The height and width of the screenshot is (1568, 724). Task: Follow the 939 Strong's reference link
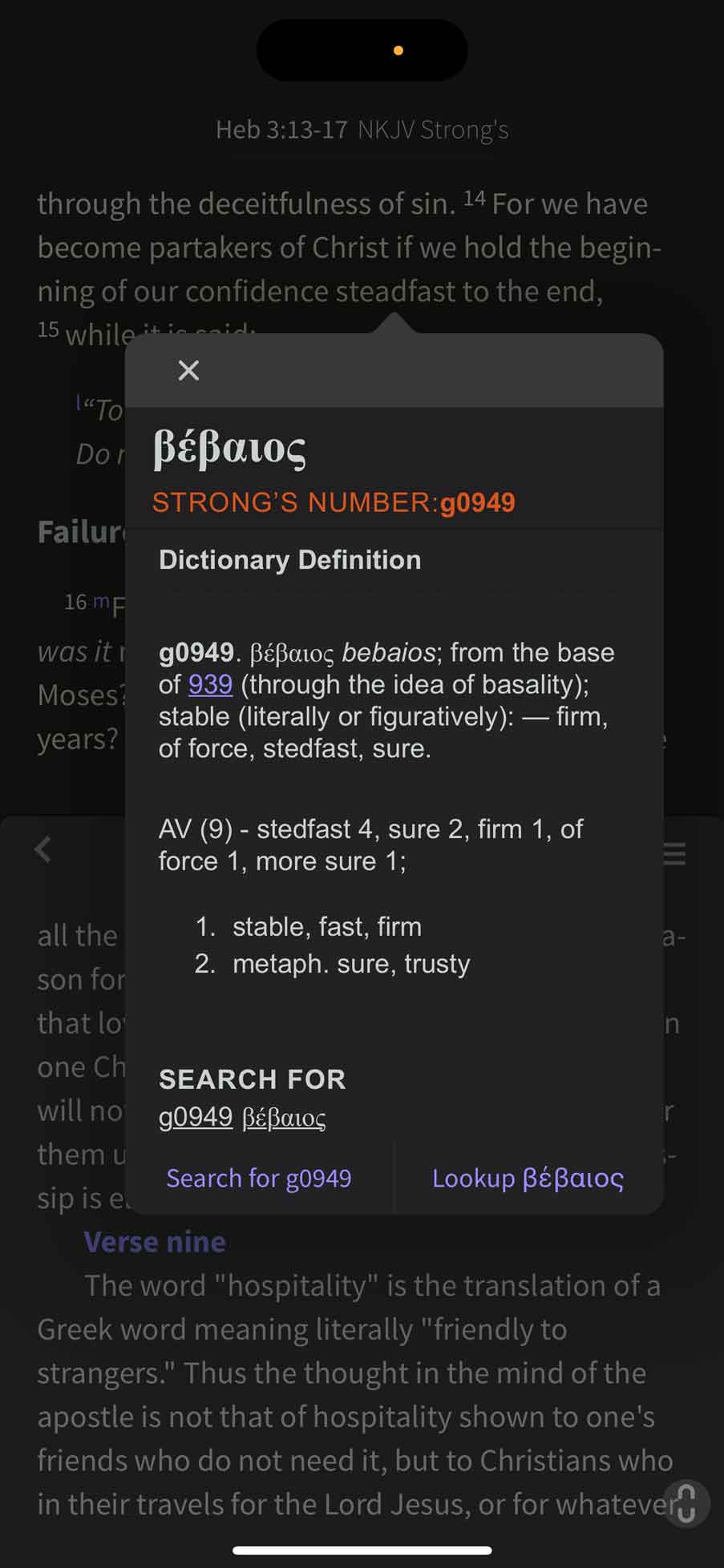click(x=210, y=684)
